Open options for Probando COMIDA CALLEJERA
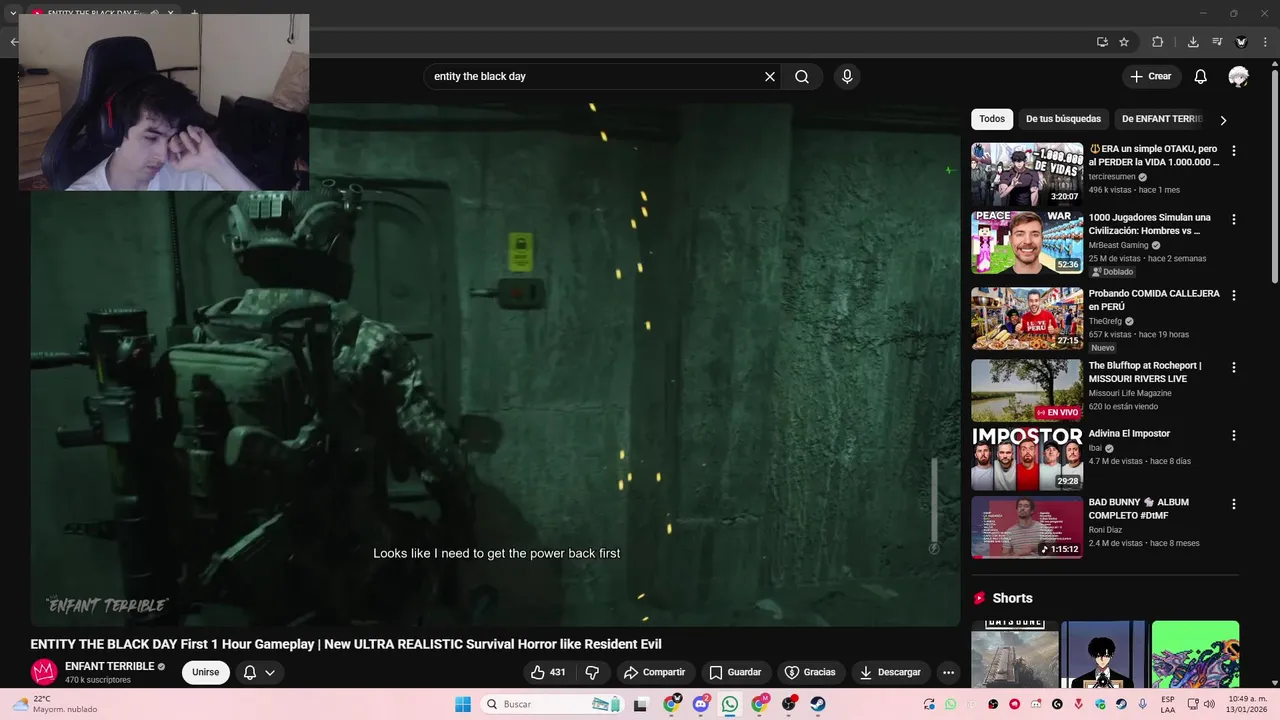 [1233, 295]
